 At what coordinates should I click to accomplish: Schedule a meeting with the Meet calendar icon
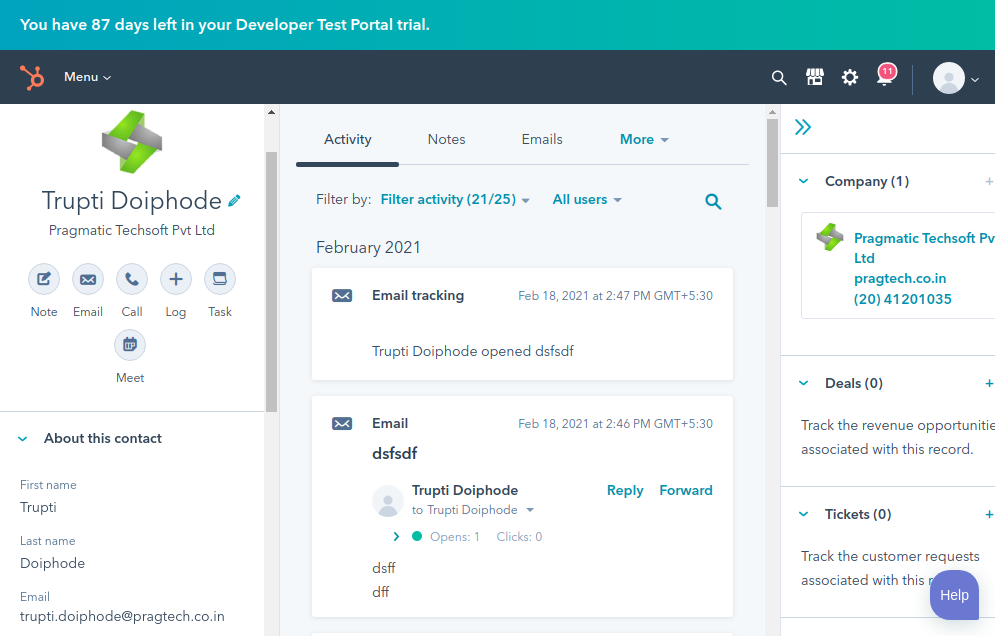[x=130, y=345]
